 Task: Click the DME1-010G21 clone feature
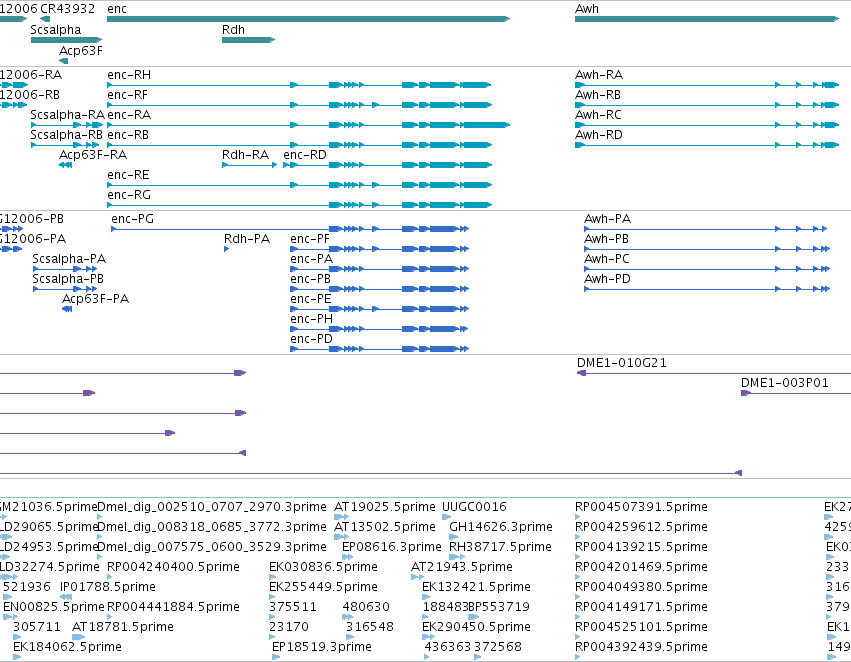coord(714,373)
